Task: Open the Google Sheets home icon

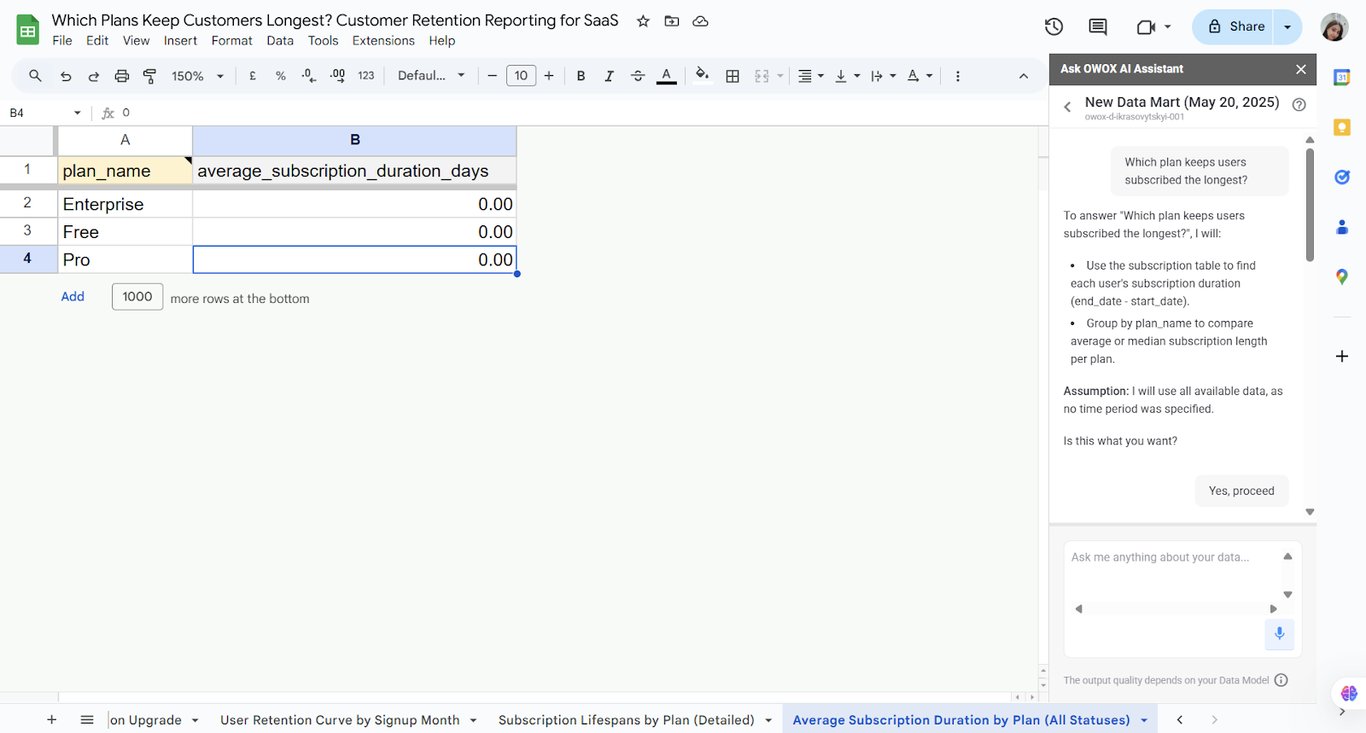Action: click(27, 29)
